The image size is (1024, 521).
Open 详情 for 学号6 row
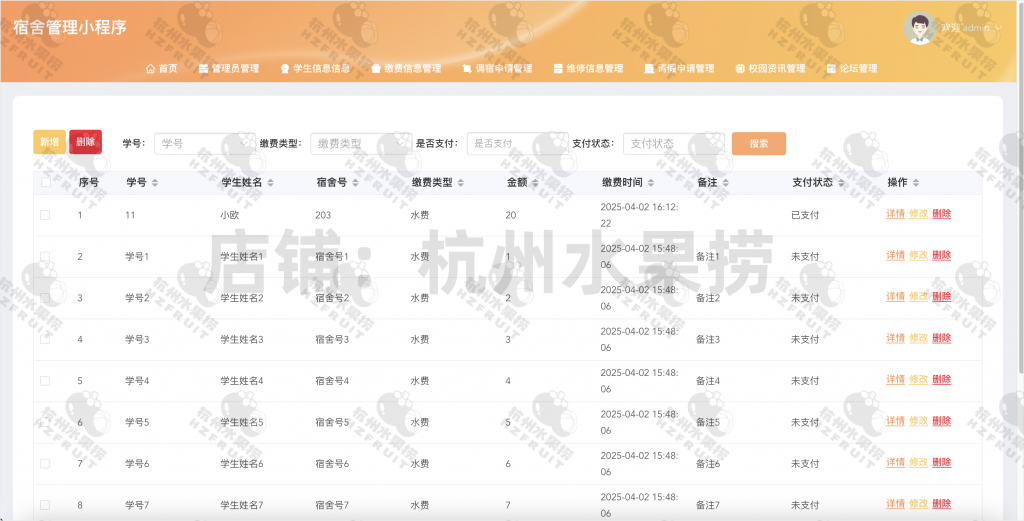tap(895, 462)
